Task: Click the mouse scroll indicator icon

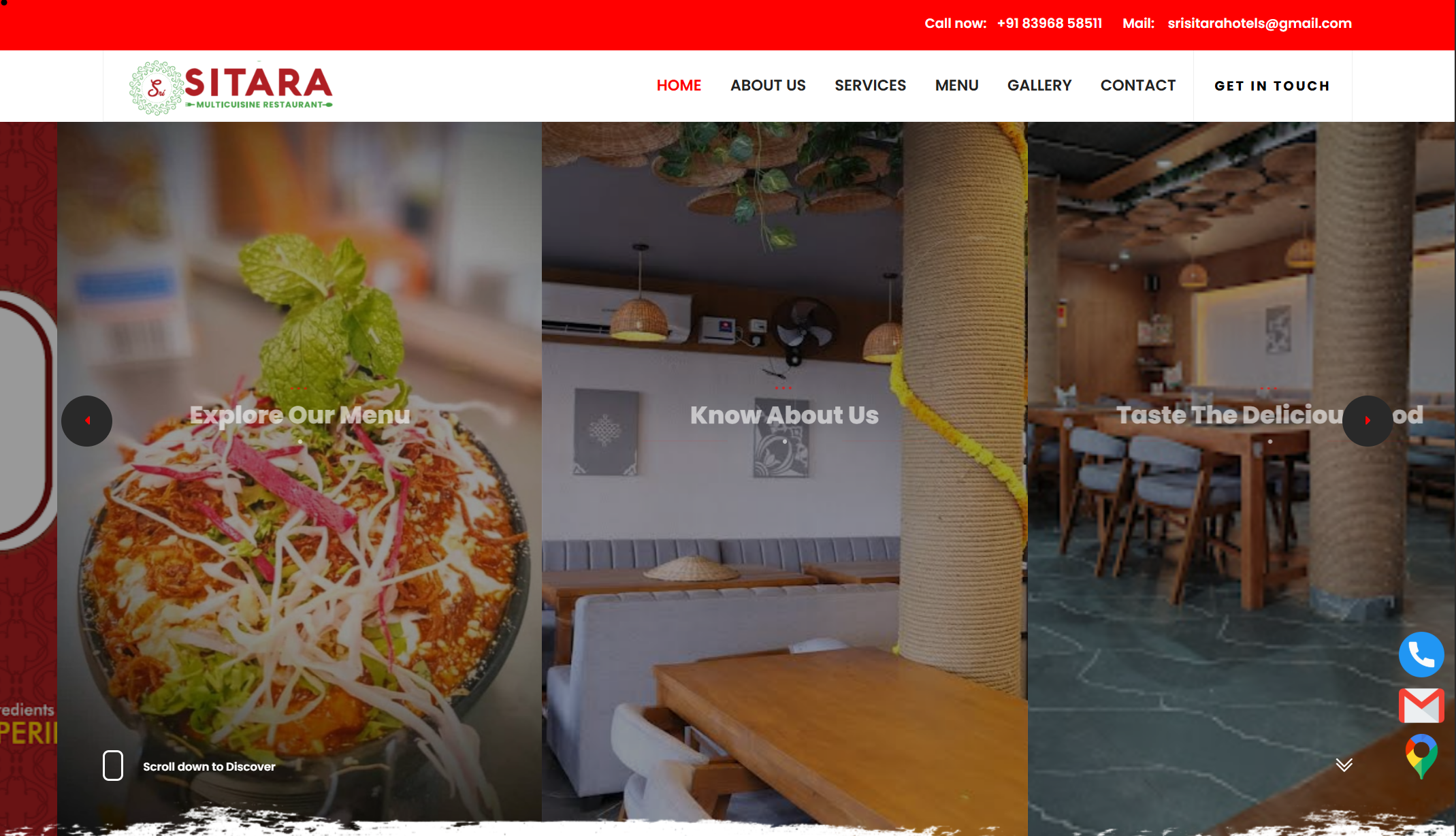Action: 113,766
